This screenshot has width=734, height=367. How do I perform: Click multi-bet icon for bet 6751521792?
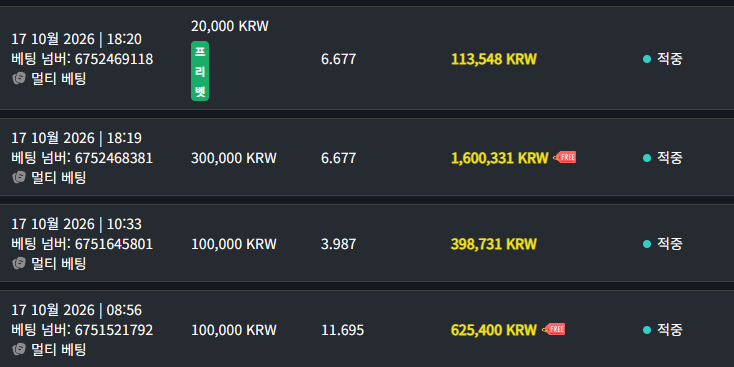(18, 349)
